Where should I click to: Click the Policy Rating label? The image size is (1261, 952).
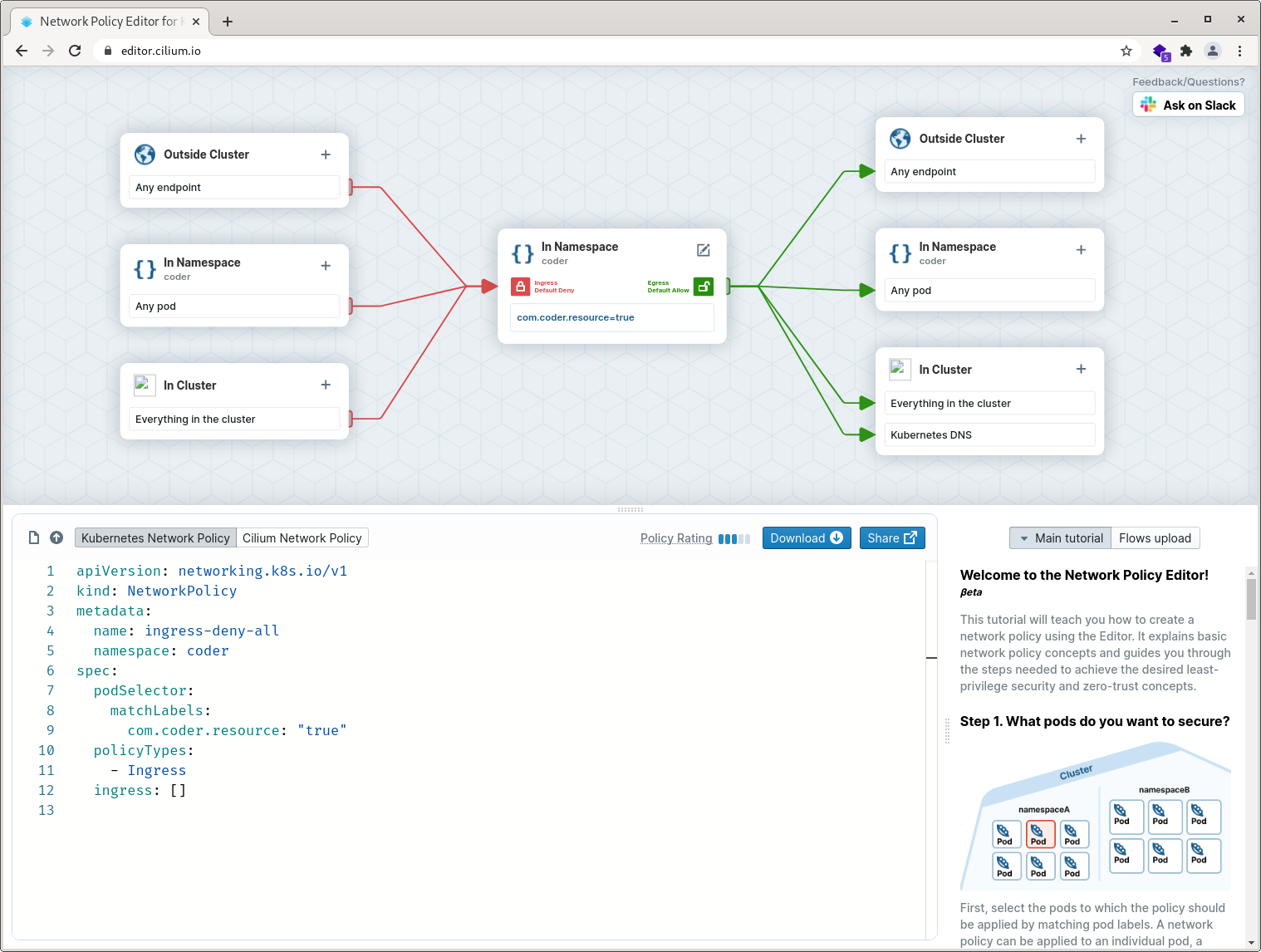point(676,538)
